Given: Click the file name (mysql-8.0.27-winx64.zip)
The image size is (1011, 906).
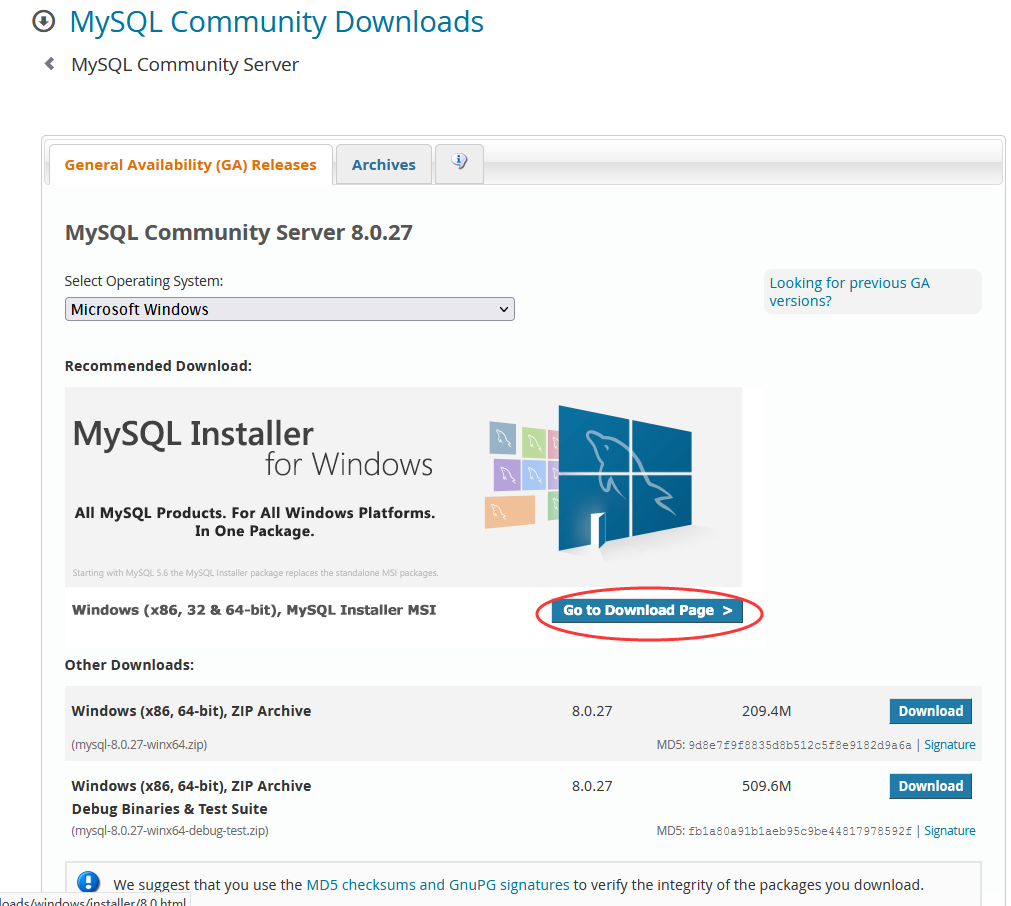Looking at the screenshot, I should pyautogui.click(x=139, y=745).
